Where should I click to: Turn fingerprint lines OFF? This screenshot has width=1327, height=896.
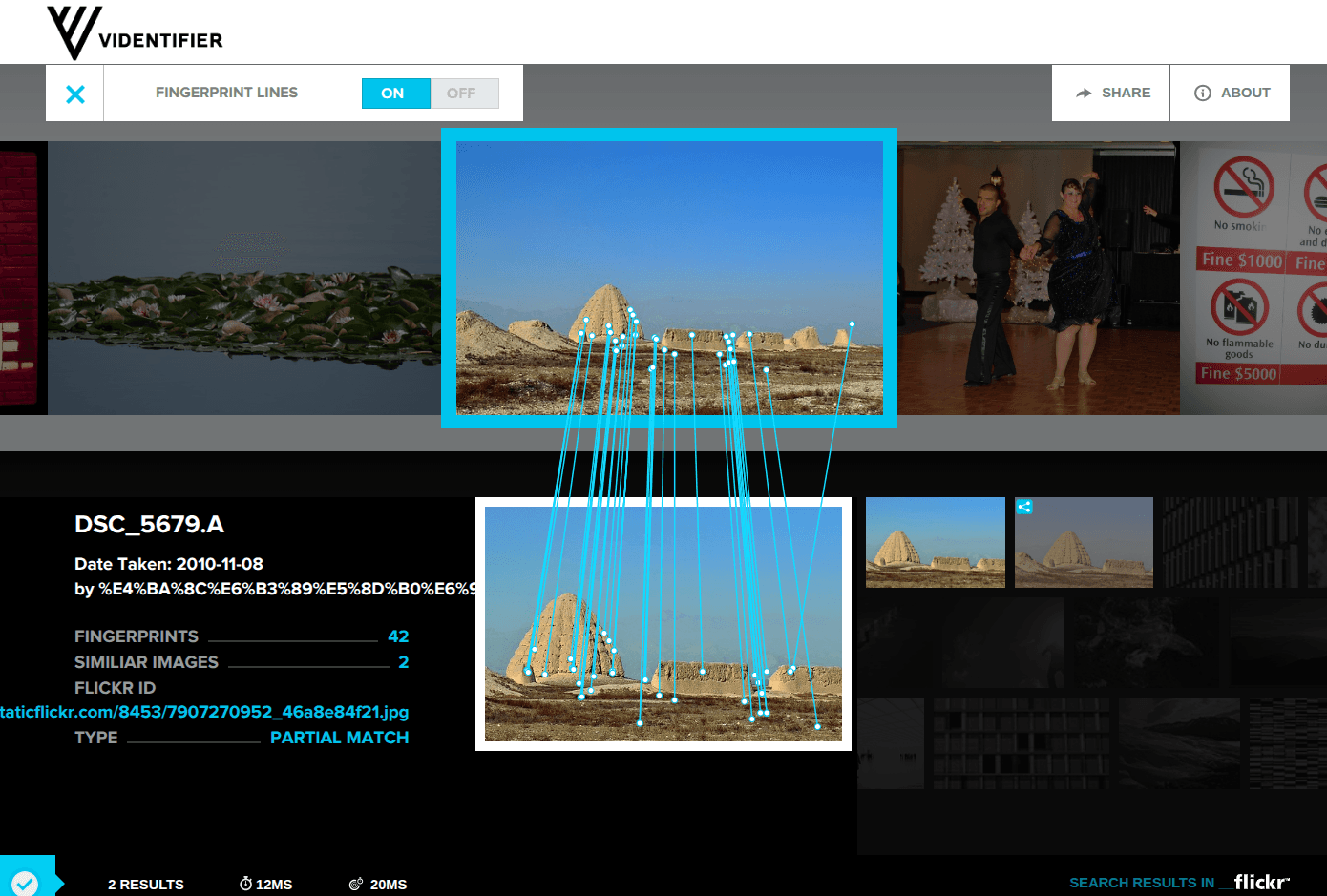coord(463,93)
